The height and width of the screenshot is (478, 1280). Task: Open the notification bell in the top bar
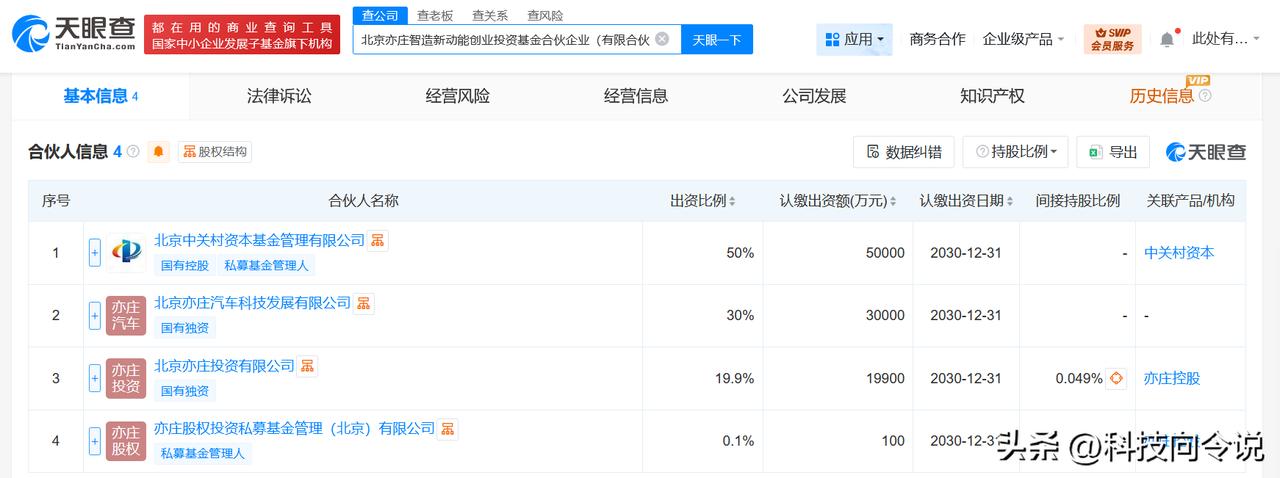point(1167,39)
